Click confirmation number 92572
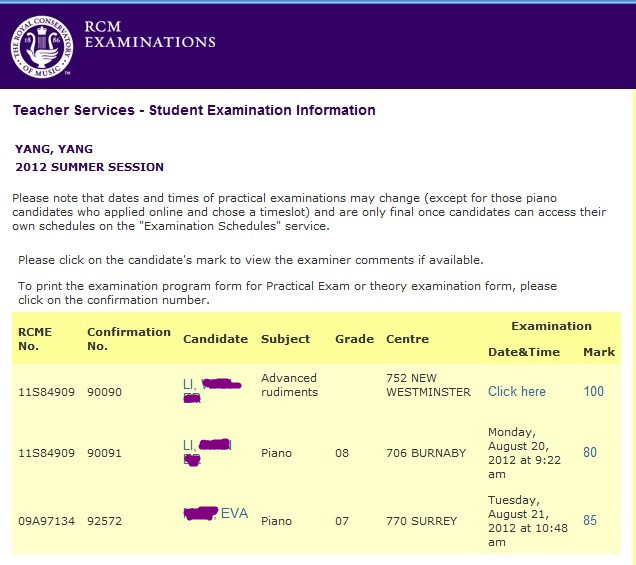Viewport: 636px width, 565px height. [104, 521]
